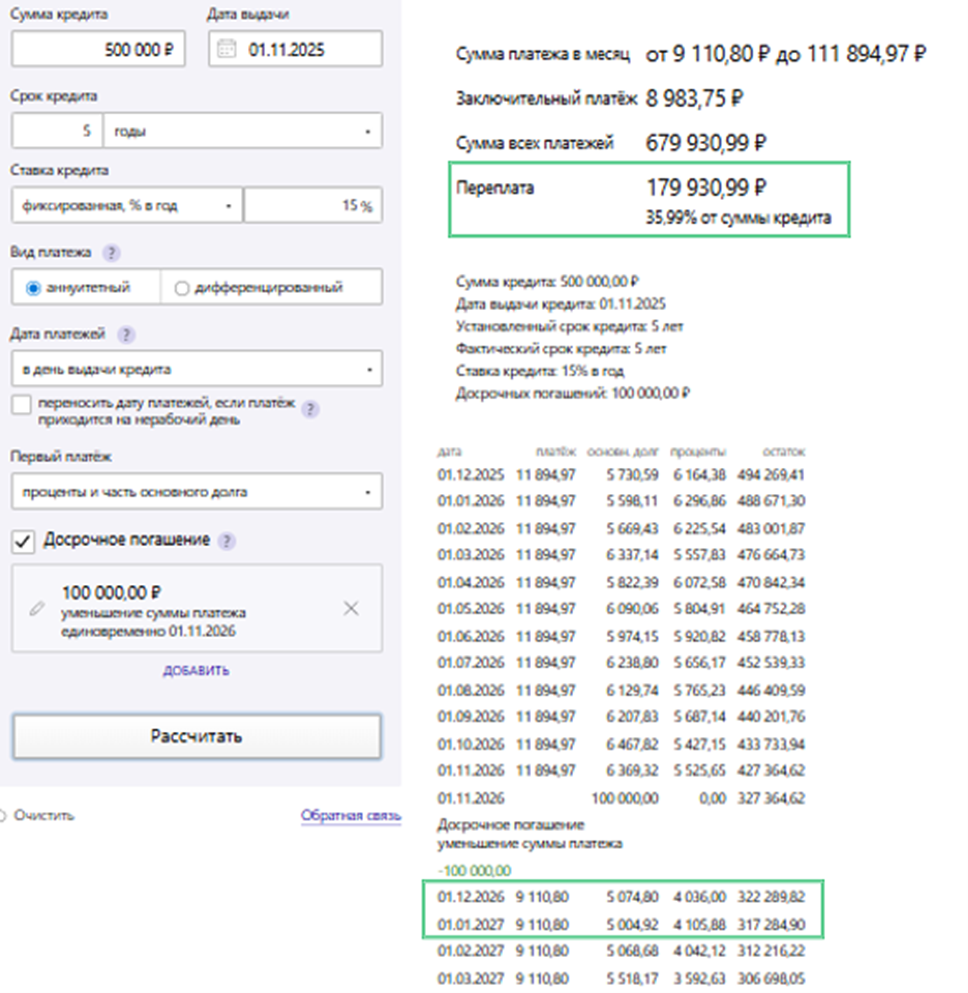Expand фиксированная, % в год rate dropdown
Screen dimensions: 968x993
tap(127, 206)
